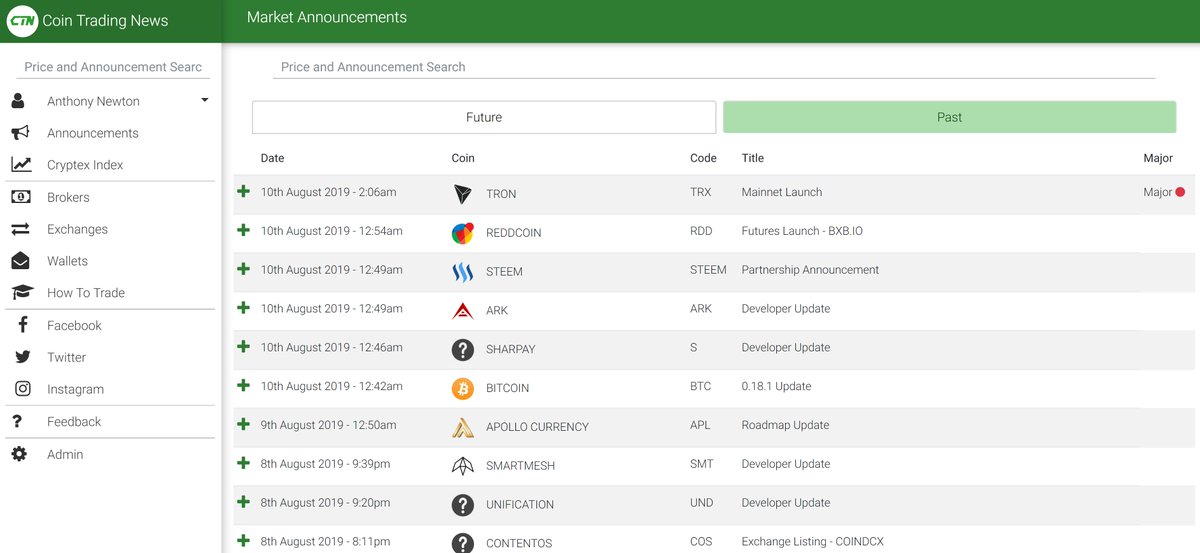The width and height of the screenshot is (1200, 553).
Task: Click the SHARPAY placeholder coin icon
Action: (x=462, y=349)
